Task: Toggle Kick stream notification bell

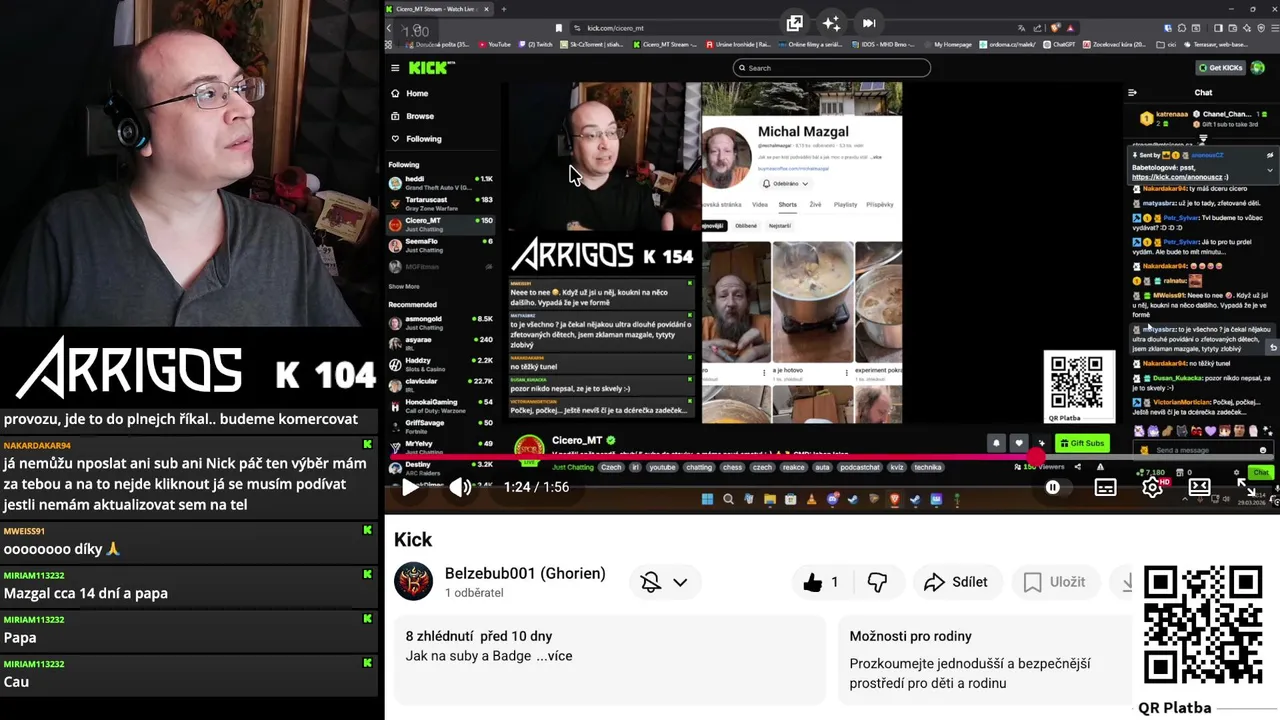Action: 996,443
